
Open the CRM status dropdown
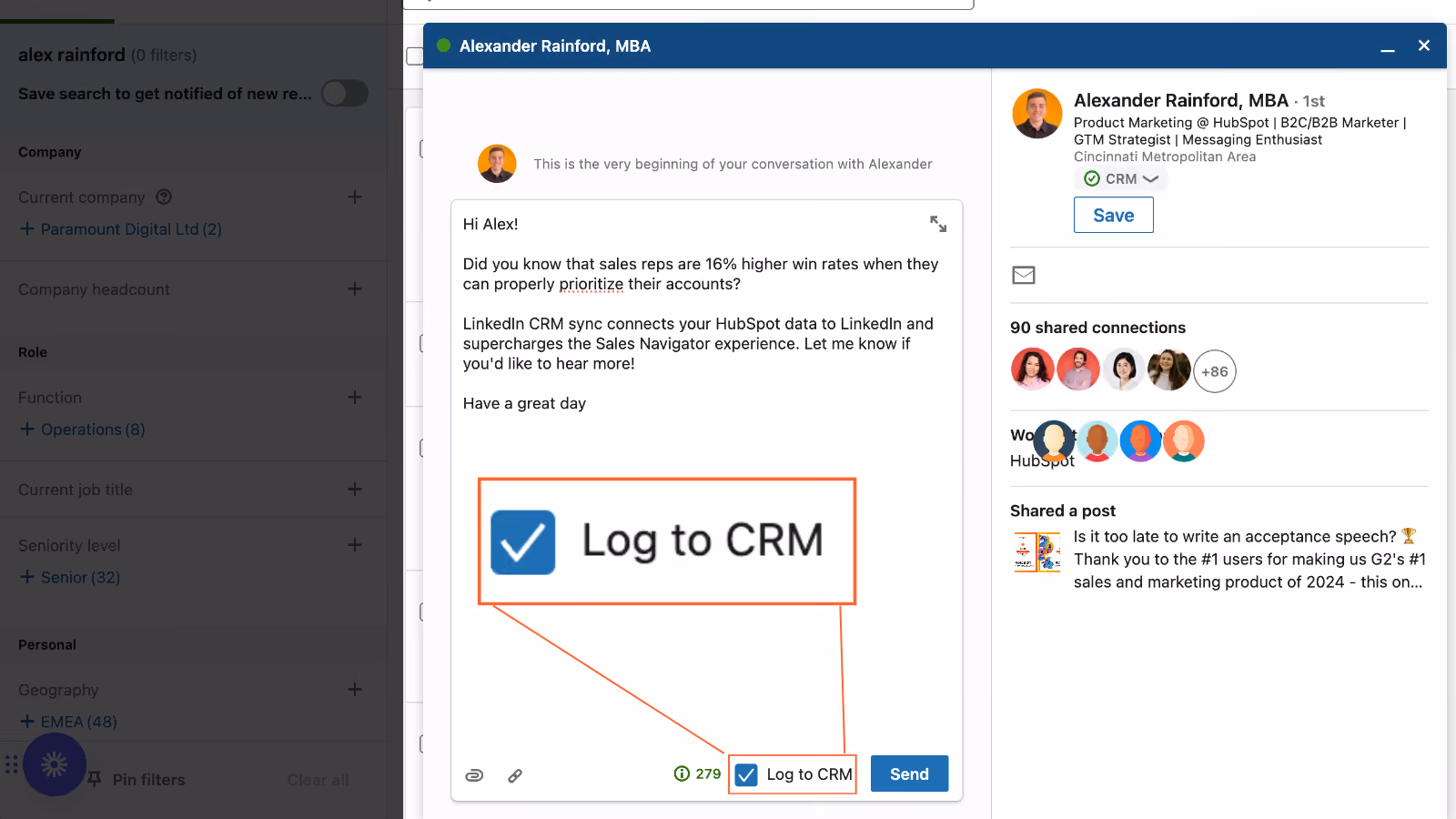pyautogui.click(x=1121, y=179)
